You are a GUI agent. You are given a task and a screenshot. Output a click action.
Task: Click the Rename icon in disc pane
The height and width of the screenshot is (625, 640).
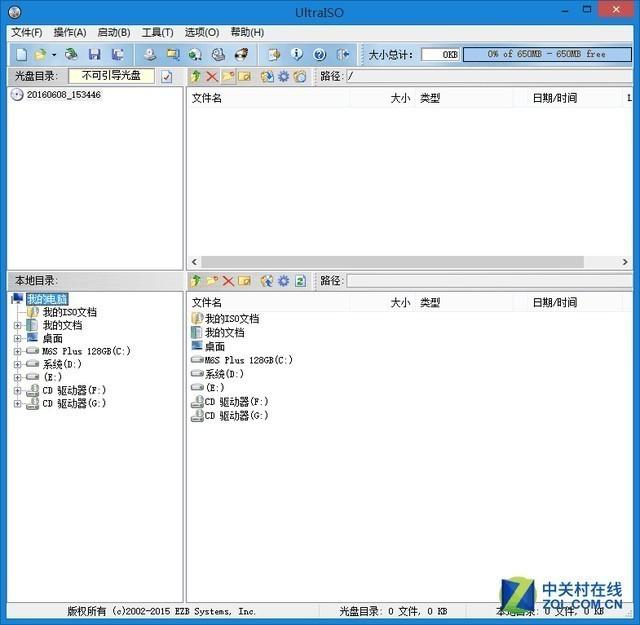[x=244, y=76]
